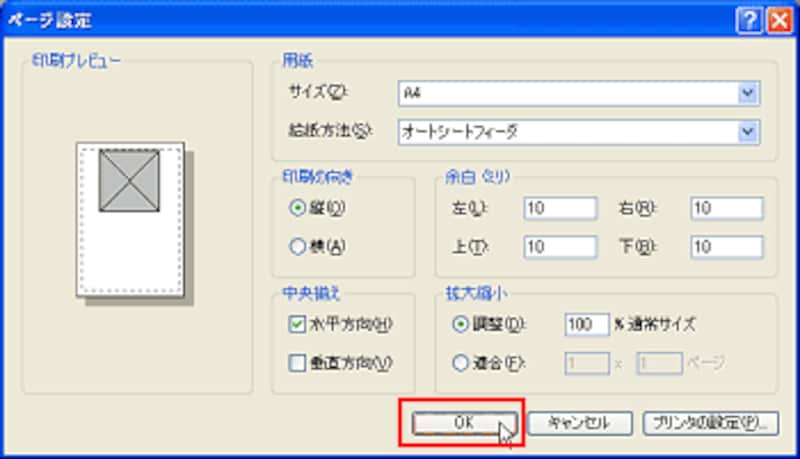Choose the 適合 fit-to-page radio button
Viewport: 800px width, 459px height.
[x=461, y=363]
